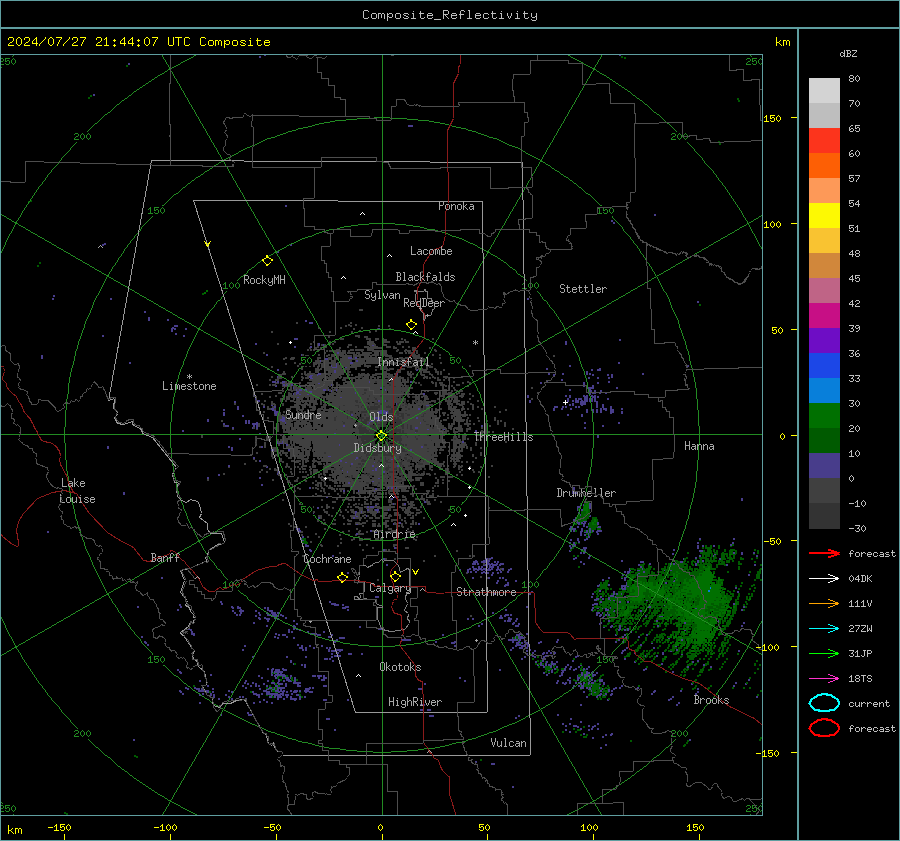Click the Sylvan label
Screen dimensions: 900x841
(x=382, y=295)
